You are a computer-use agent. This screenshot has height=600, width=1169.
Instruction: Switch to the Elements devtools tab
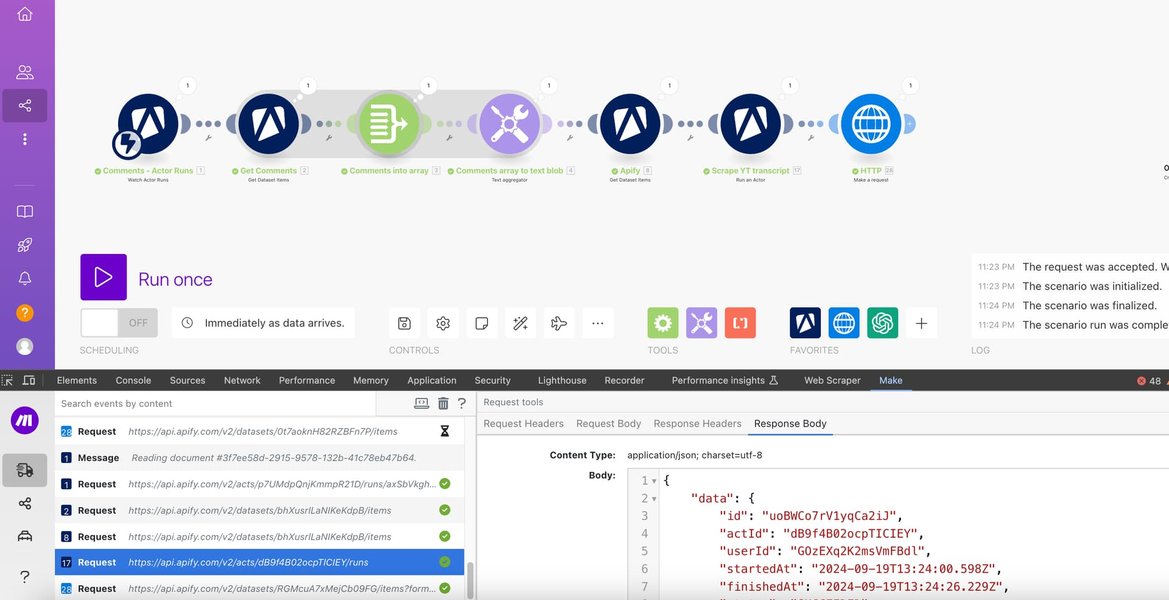pyautogui.click(x=77, y=380)
